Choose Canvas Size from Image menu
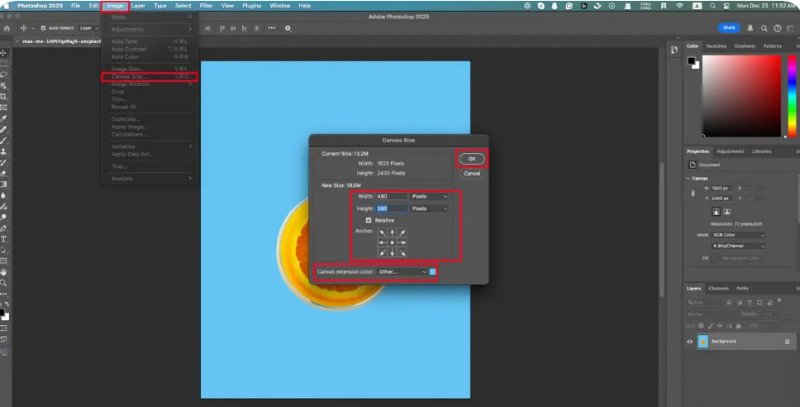Image resolution: width=800 pixels, height=407 pixels. point(149,77)
